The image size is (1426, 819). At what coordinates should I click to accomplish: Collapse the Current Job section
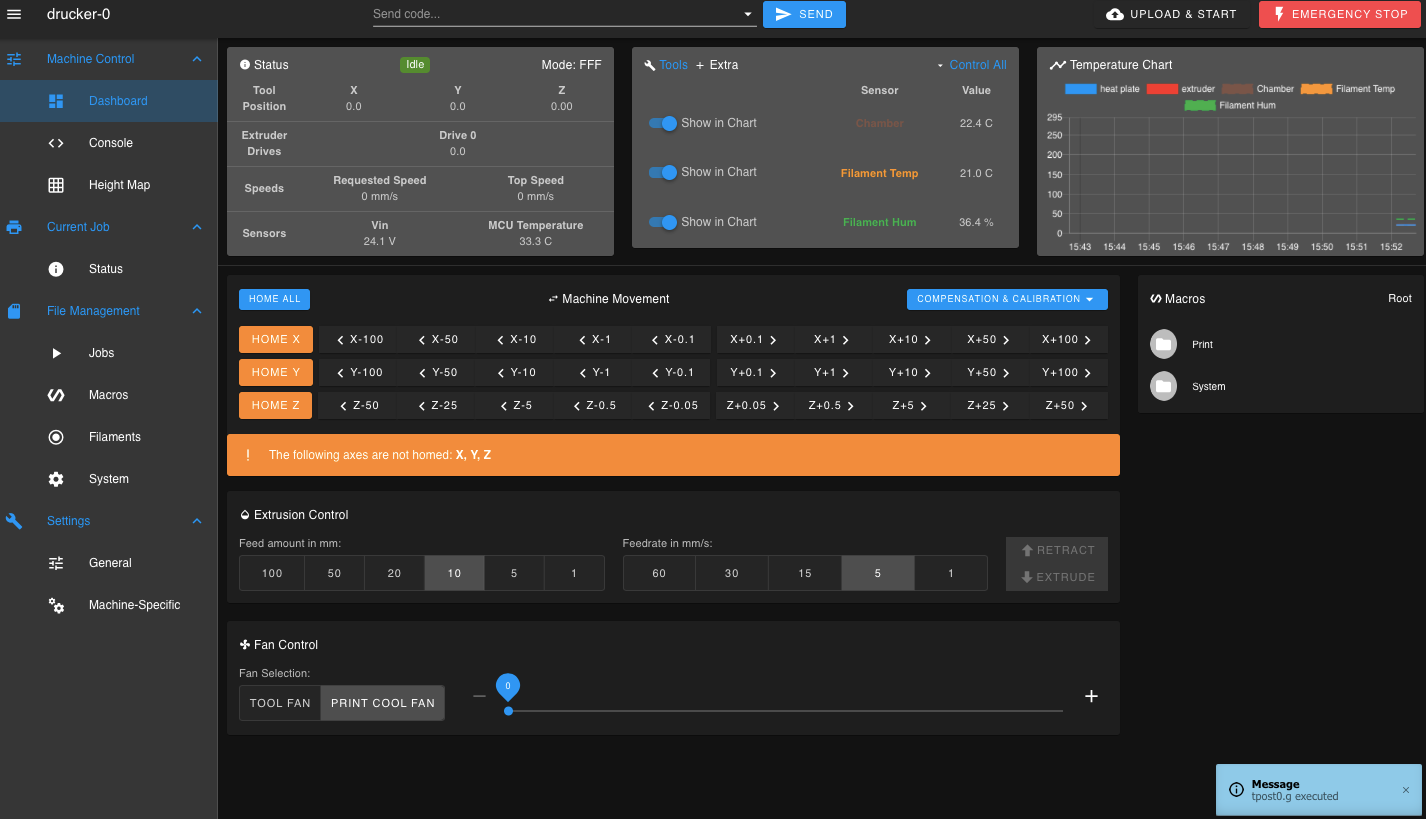coord(197,227)
